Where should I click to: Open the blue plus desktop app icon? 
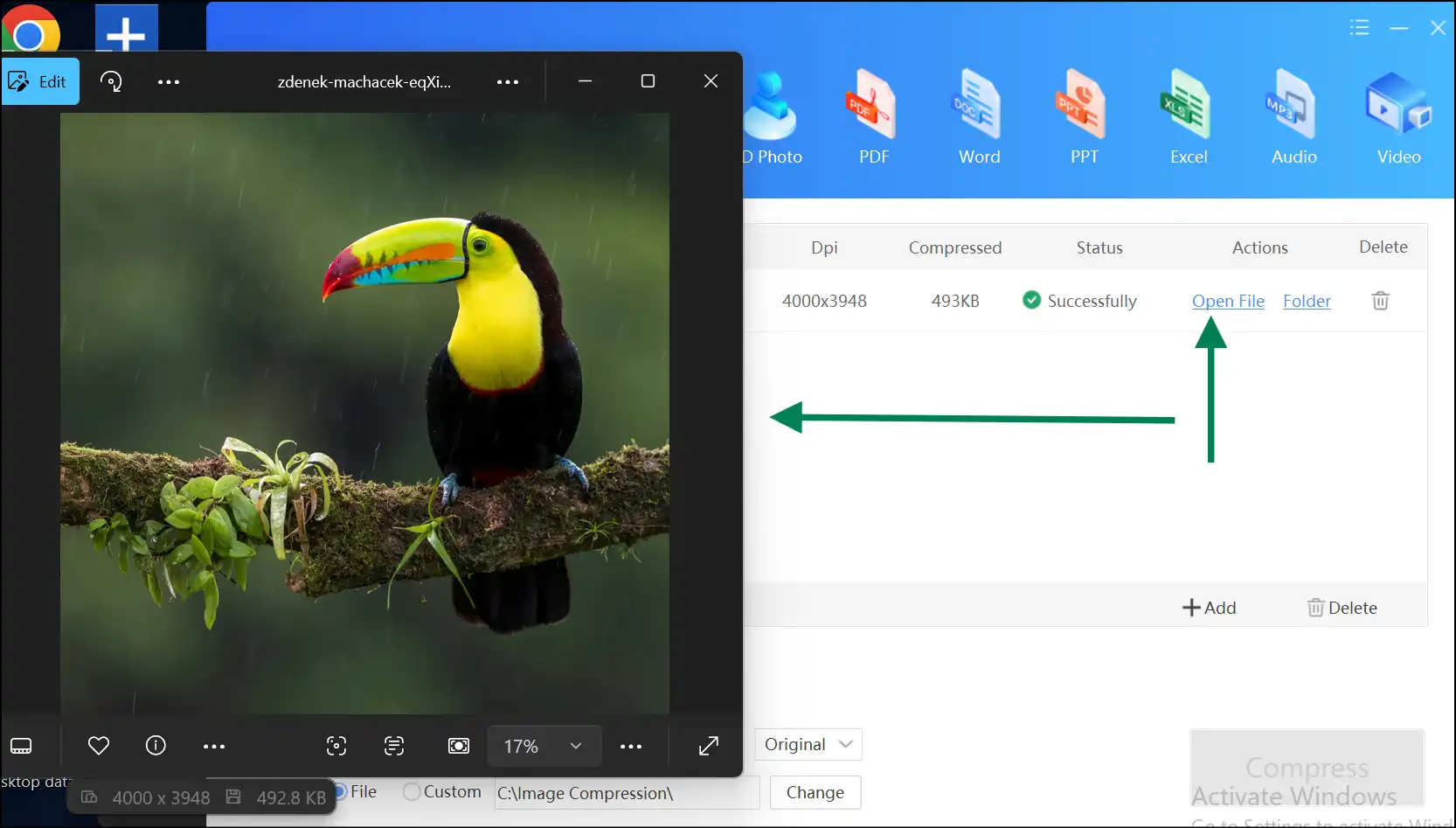click(x=126, y=28)
